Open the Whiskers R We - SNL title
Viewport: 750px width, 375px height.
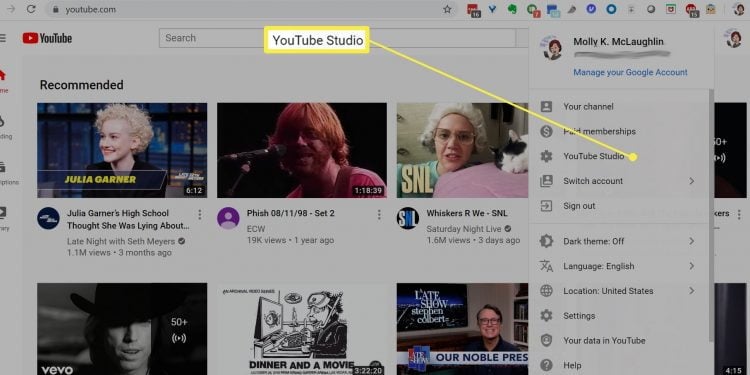[x=467, y=213]
